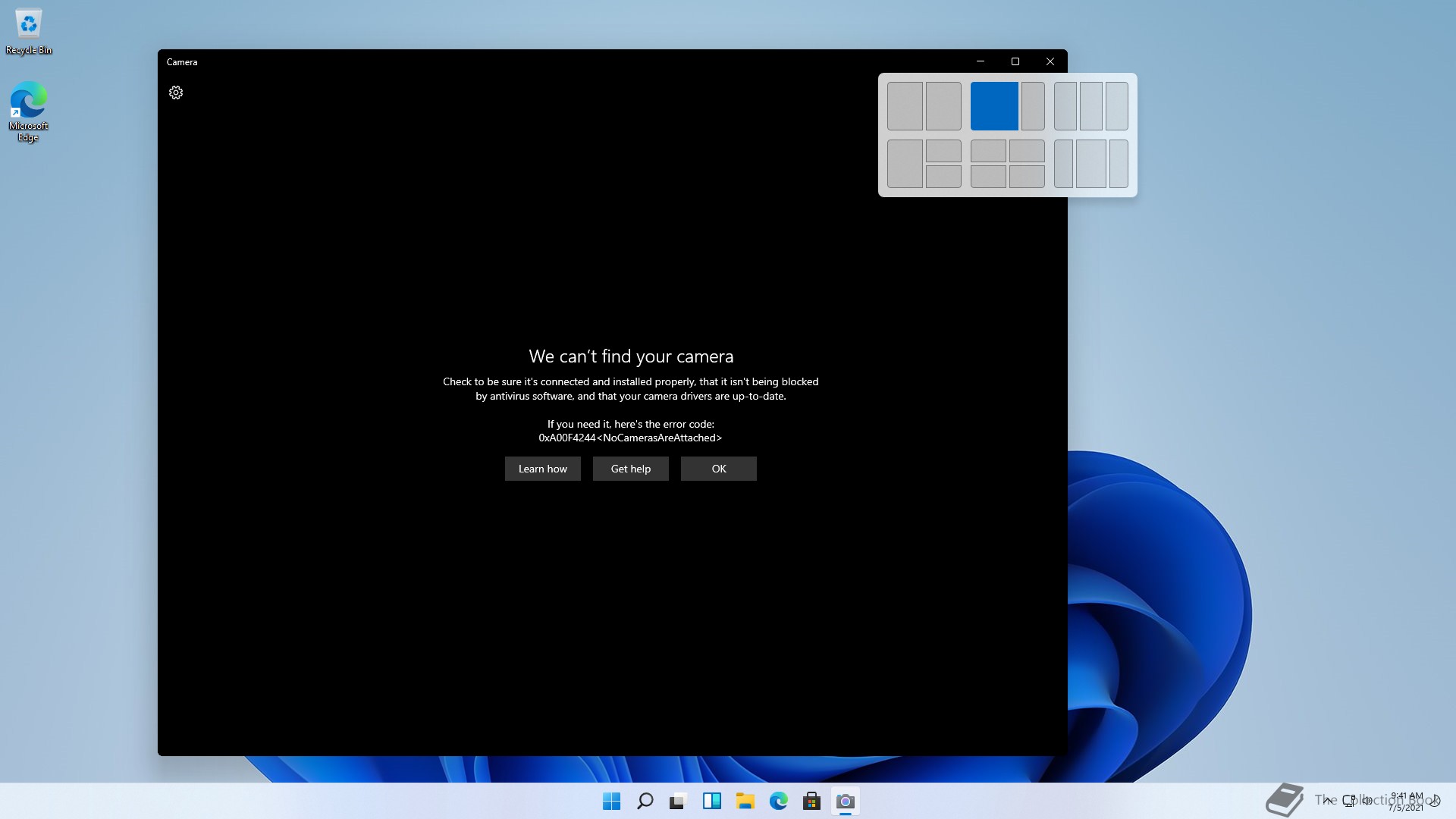This screenshot has width=1456, height=819.
Task: Snap to right third of three-column layout
Action: 1117,106
